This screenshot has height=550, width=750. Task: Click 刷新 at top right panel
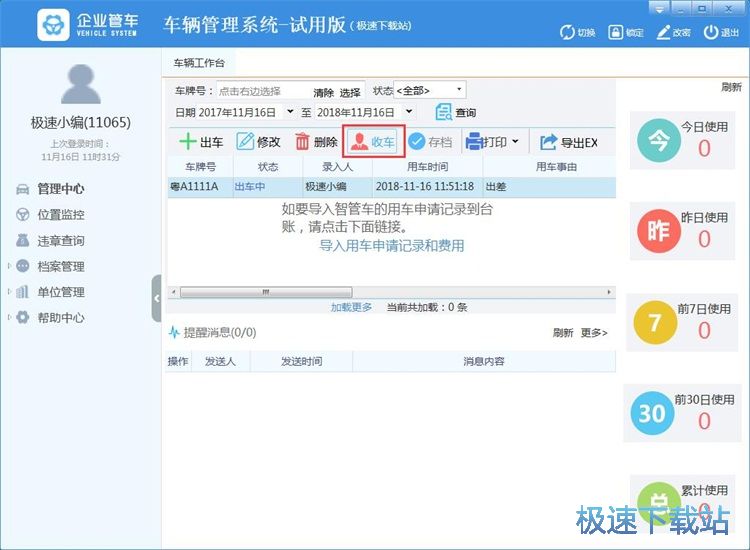(x=731, y=87)
